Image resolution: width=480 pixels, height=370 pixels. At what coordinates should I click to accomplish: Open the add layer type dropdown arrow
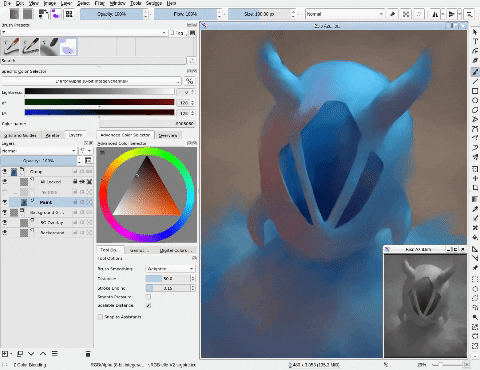click(x=11, y=353)
